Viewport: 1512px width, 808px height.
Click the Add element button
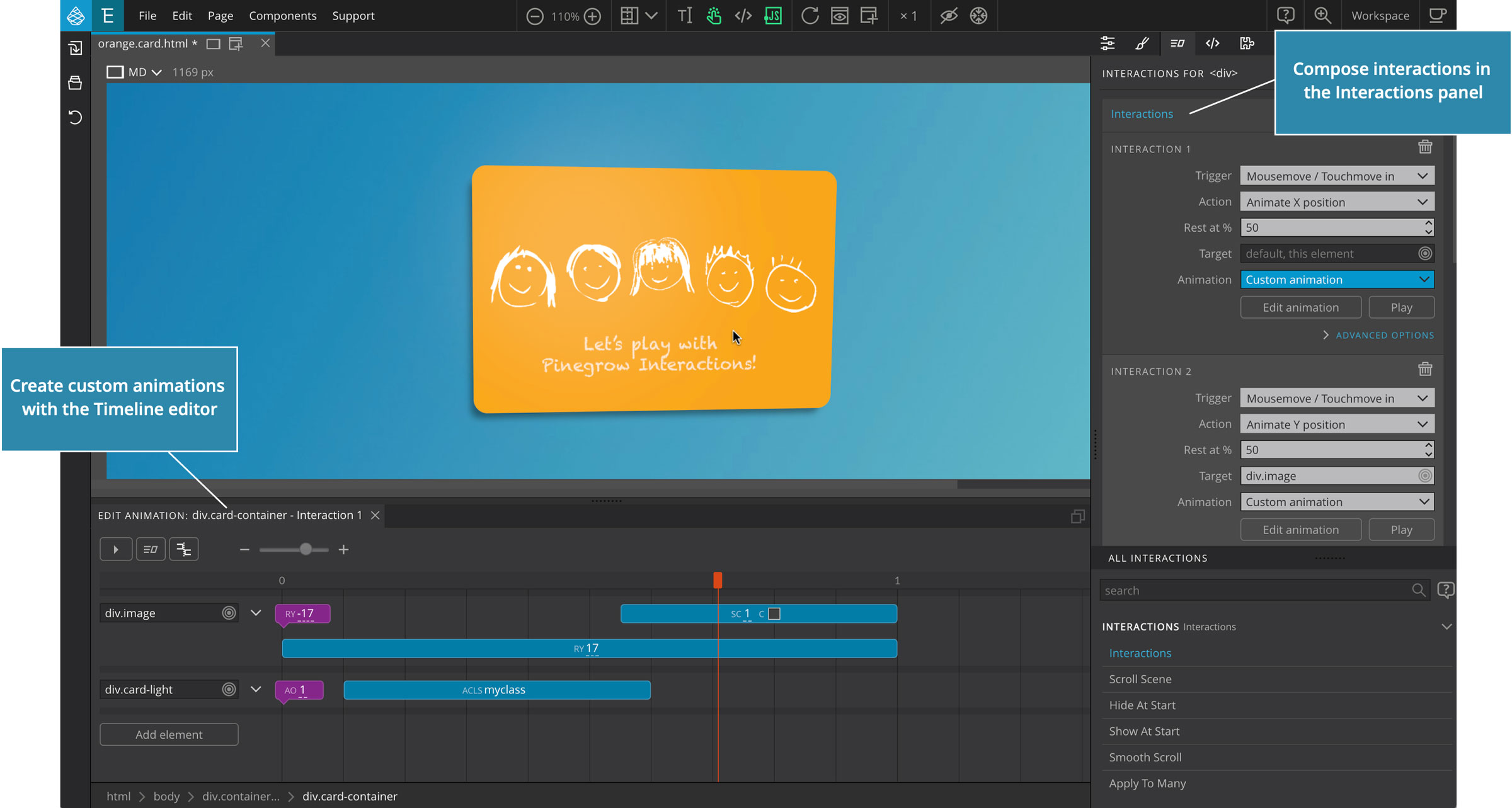[x=169, y=734]
